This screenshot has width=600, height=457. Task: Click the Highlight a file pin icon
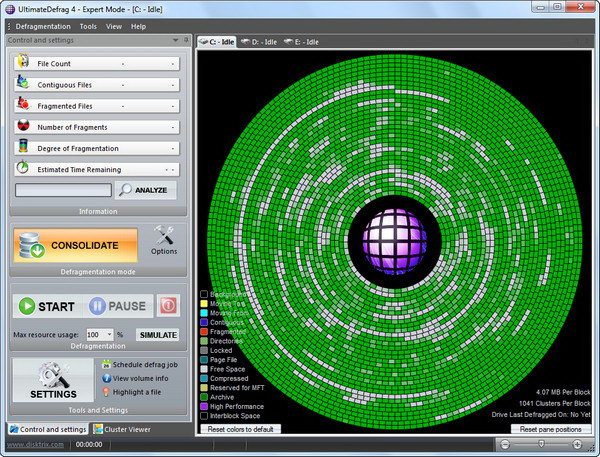105,391
